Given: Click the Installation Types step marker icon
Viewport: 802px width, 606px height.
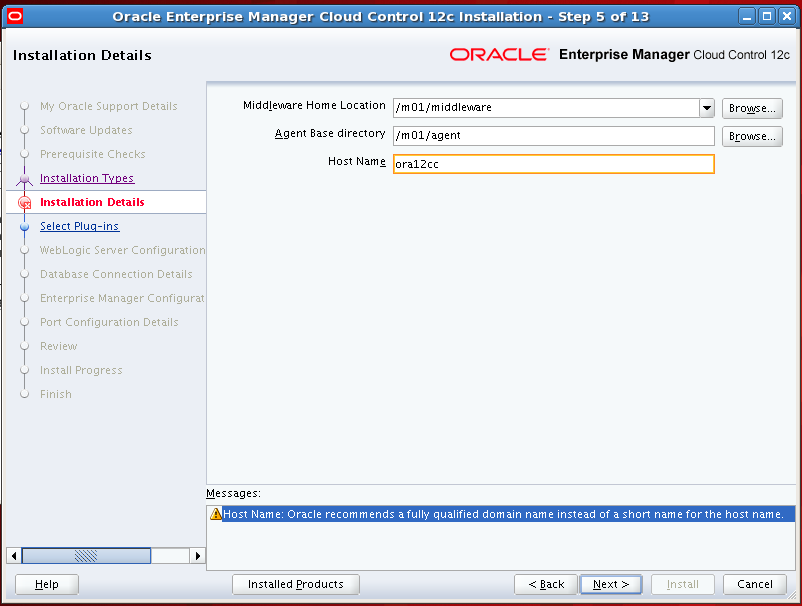Looking at the screenshot, I should click(25, 179).
